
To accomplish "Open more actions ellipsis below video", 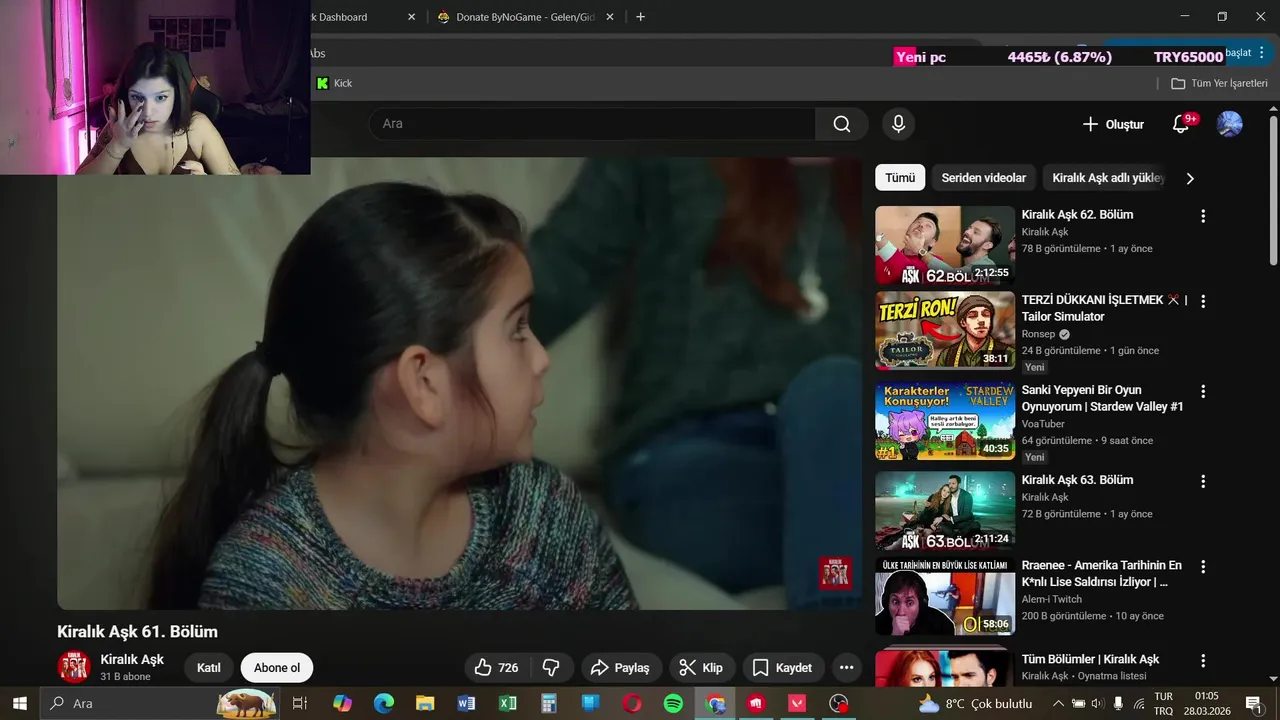I will tap(846, 668).
